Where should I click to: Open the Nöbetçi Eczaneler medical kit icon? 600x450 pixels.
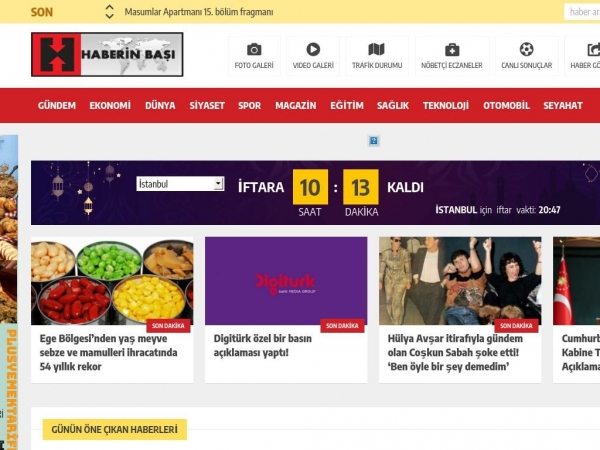452,50
